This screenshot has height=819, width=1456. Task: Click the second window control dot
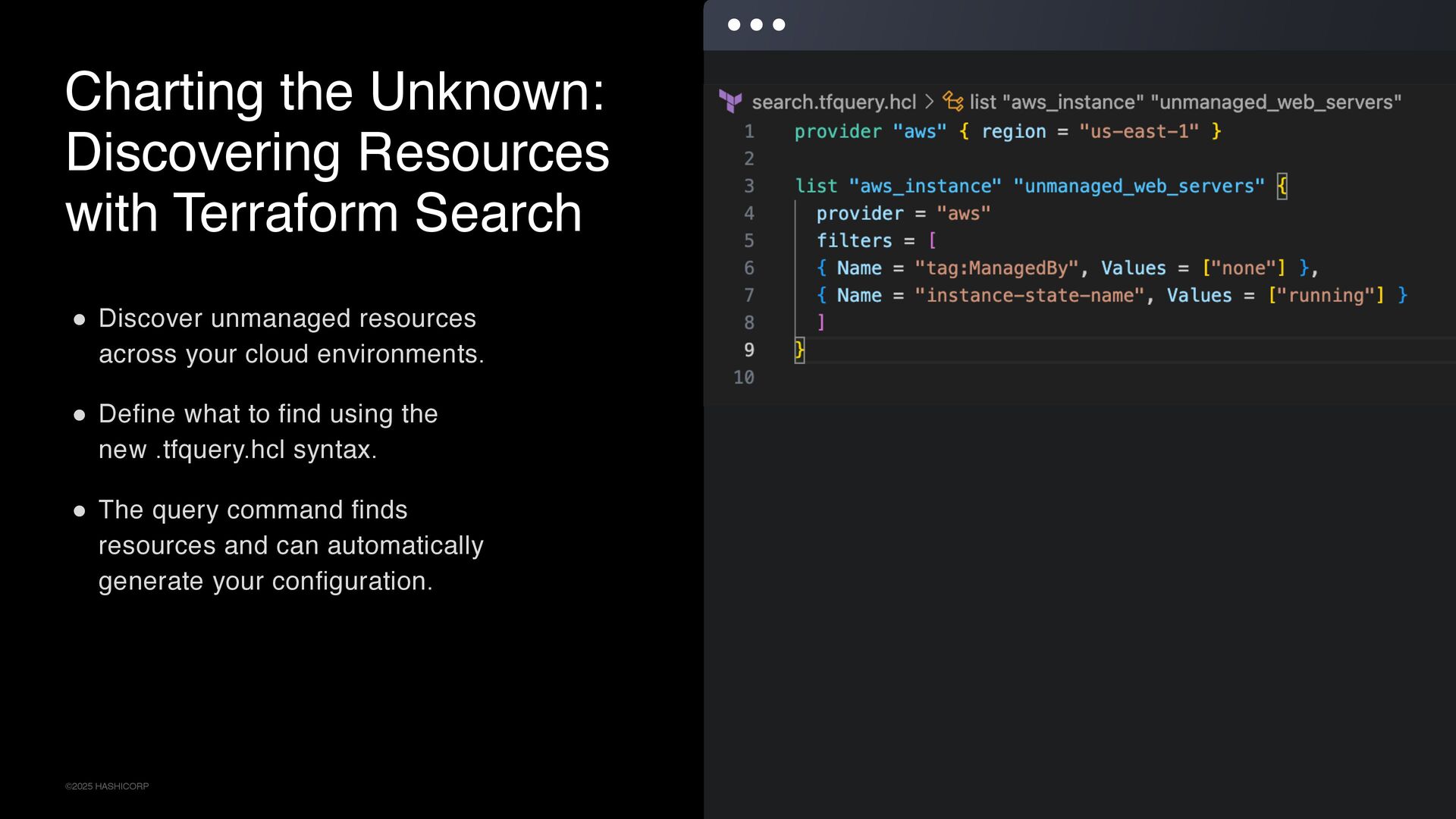(756, 25)
